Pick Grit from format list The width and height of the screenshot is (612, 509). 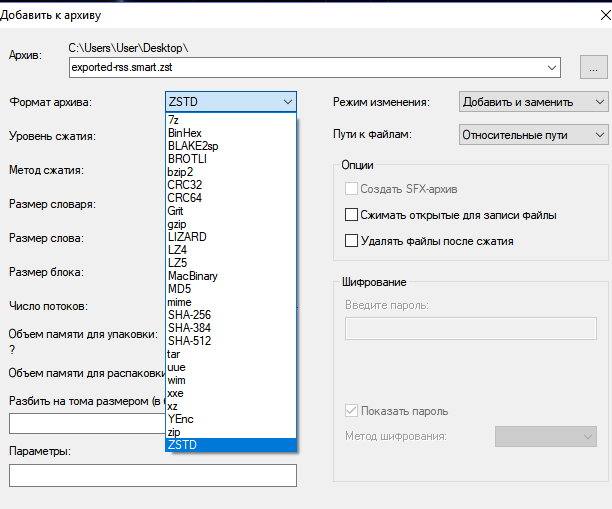coord(231,211)
